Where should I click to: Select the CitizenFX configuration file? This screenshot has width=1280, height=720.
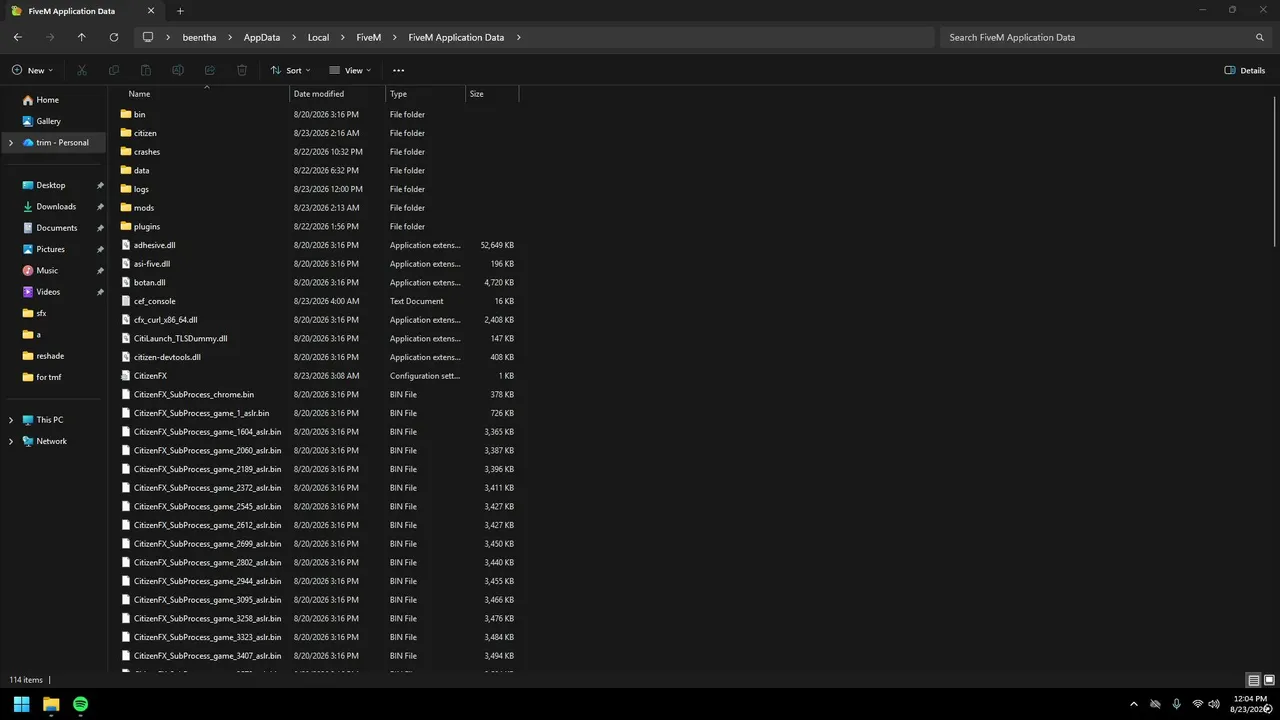[150, 376]
